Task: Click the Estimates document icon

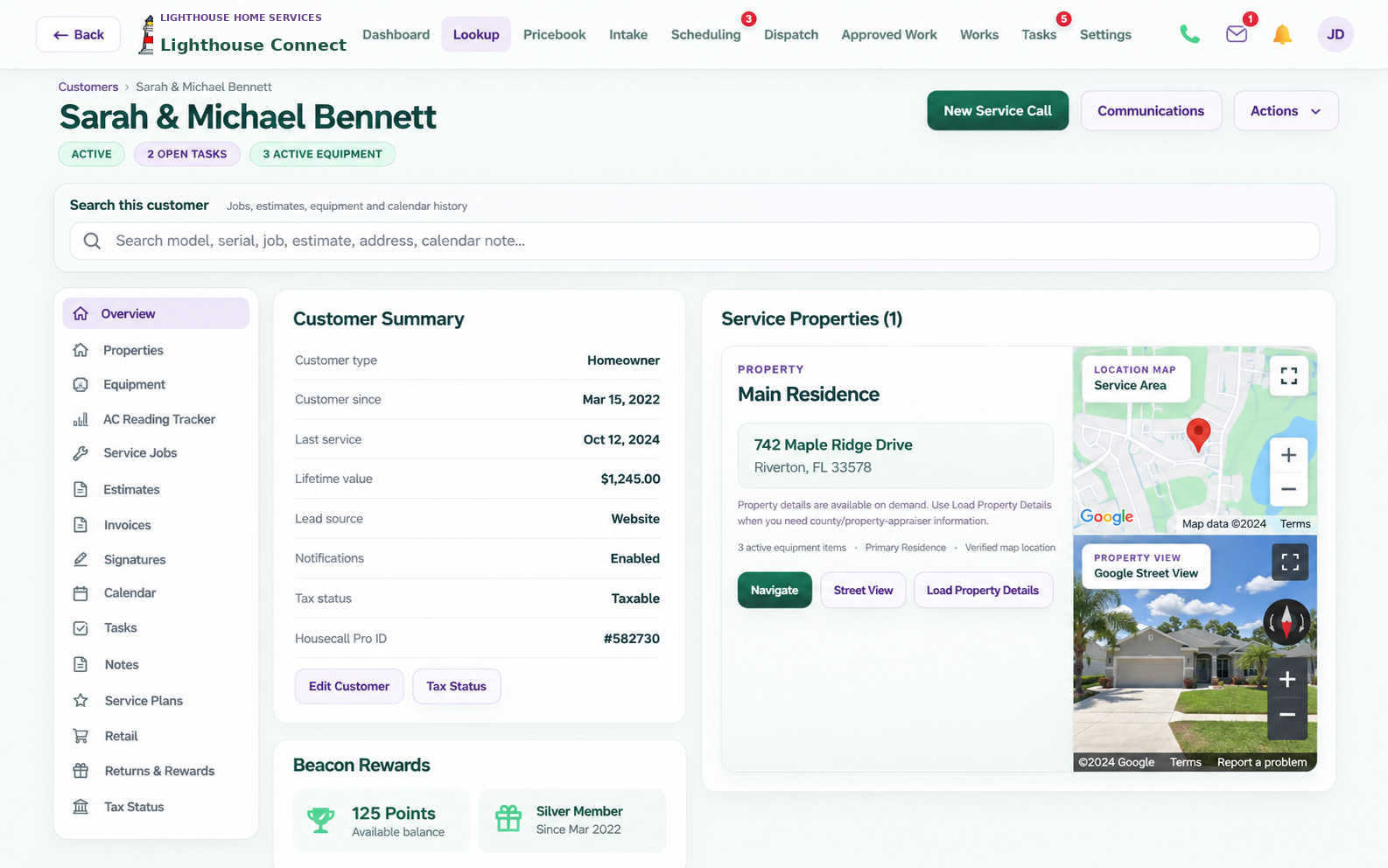Action: click(x=81, y=489)
